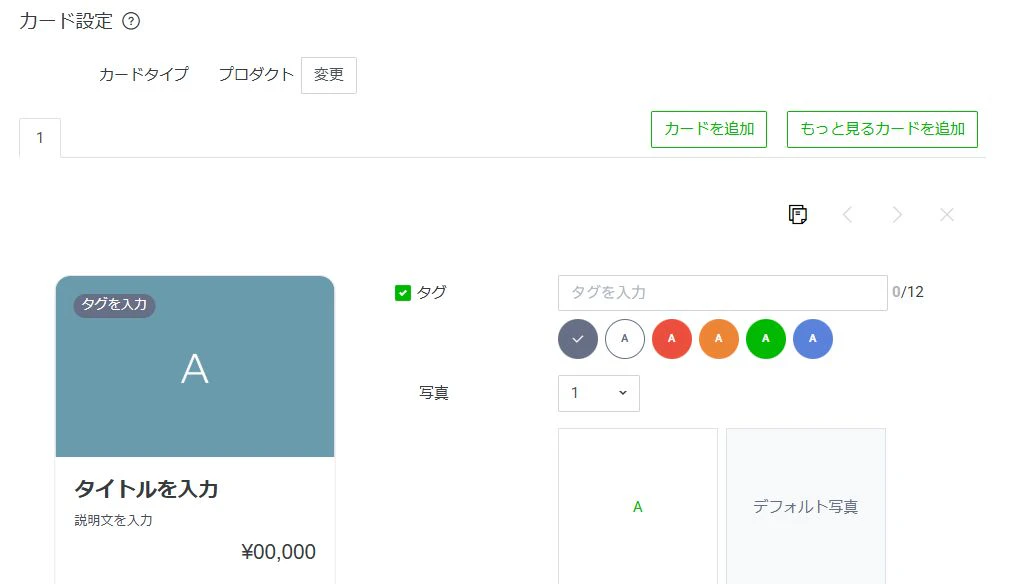Click the next card right arrow
1014x584 pixels.
(897, 214)
